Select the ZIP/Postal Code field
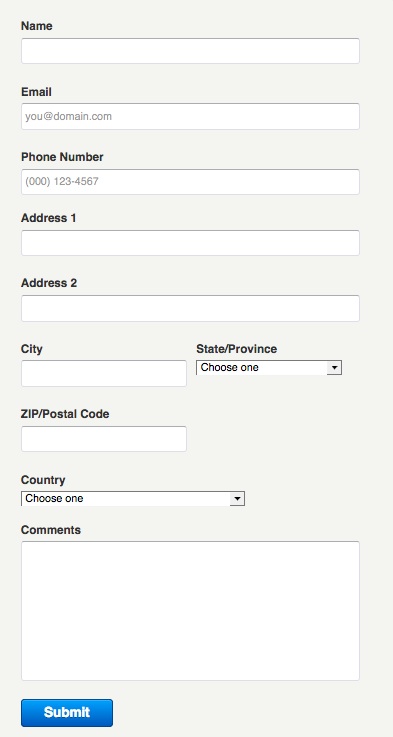The height and width of the screenshot is (737, 393). (104, 439)
